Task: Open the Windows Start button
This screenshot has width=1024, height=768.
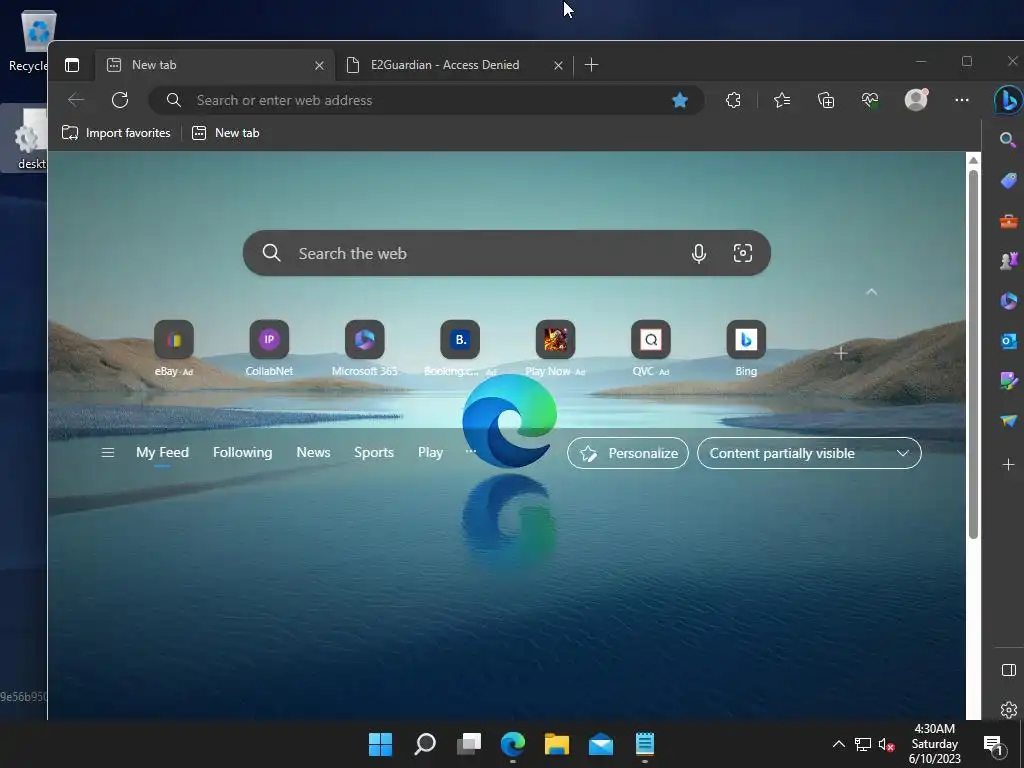Action: (x=380, y=744)
